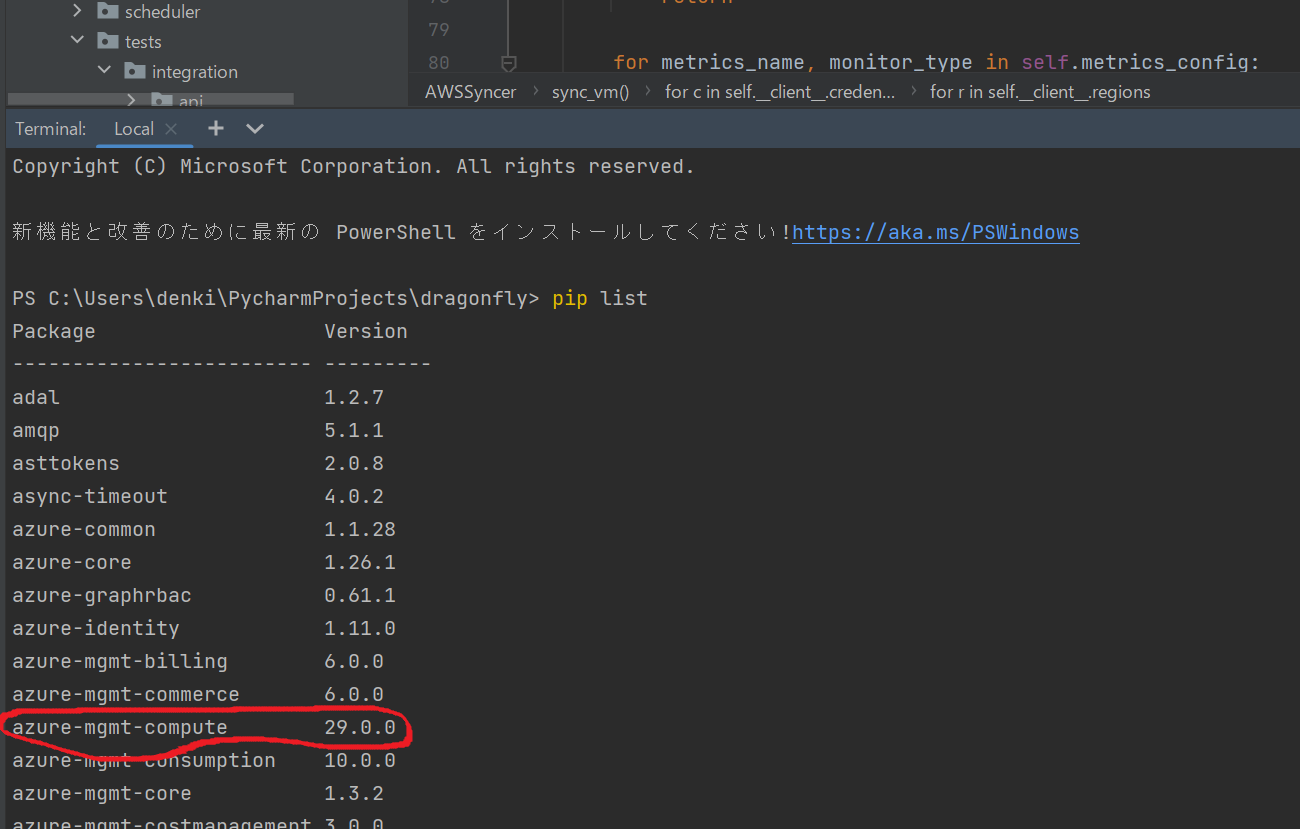Collapse the tests folder chevron
1301x831 pixels.
point(78,42)
